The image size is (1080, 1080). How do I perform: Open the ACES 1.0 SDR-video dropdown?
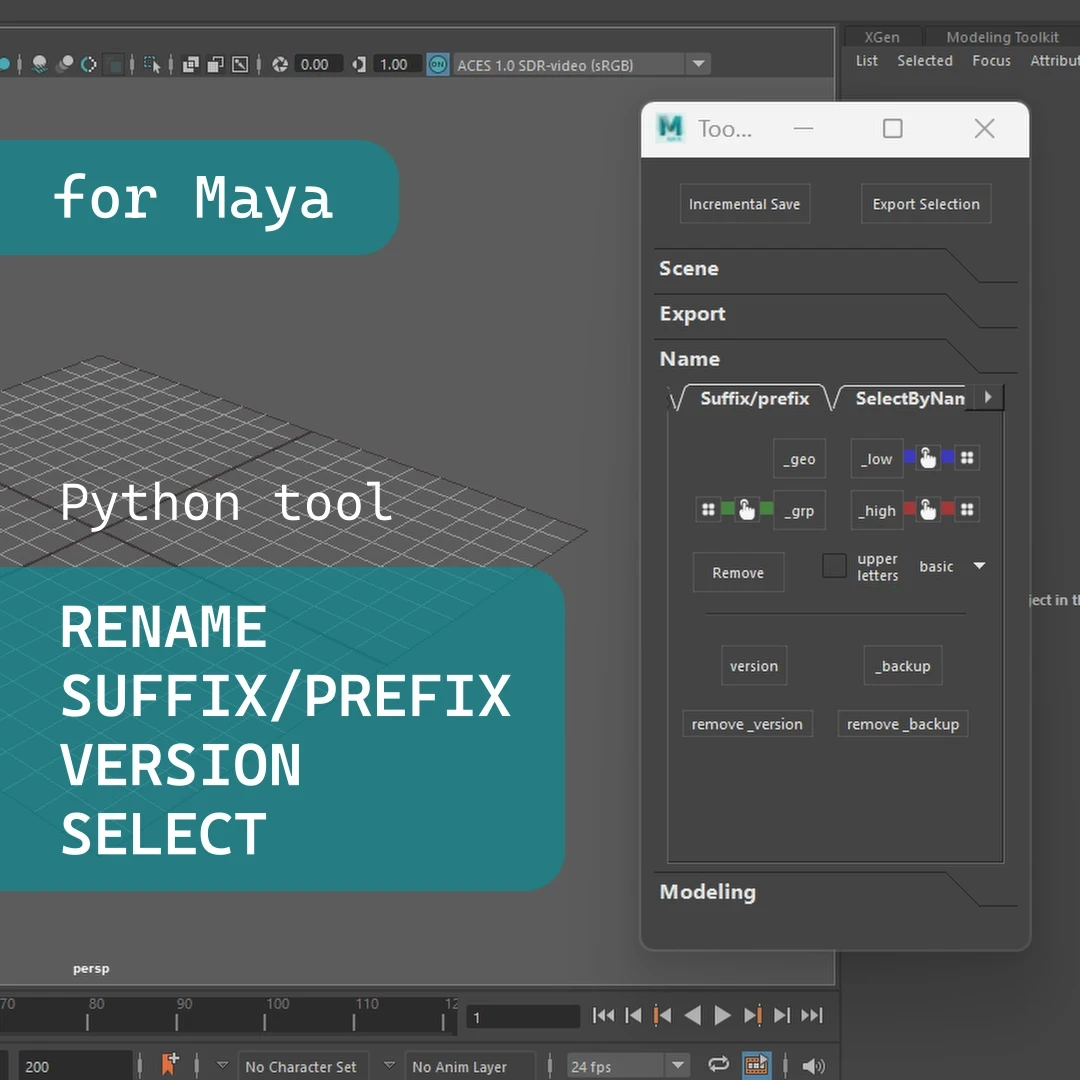tap(699, 64)
